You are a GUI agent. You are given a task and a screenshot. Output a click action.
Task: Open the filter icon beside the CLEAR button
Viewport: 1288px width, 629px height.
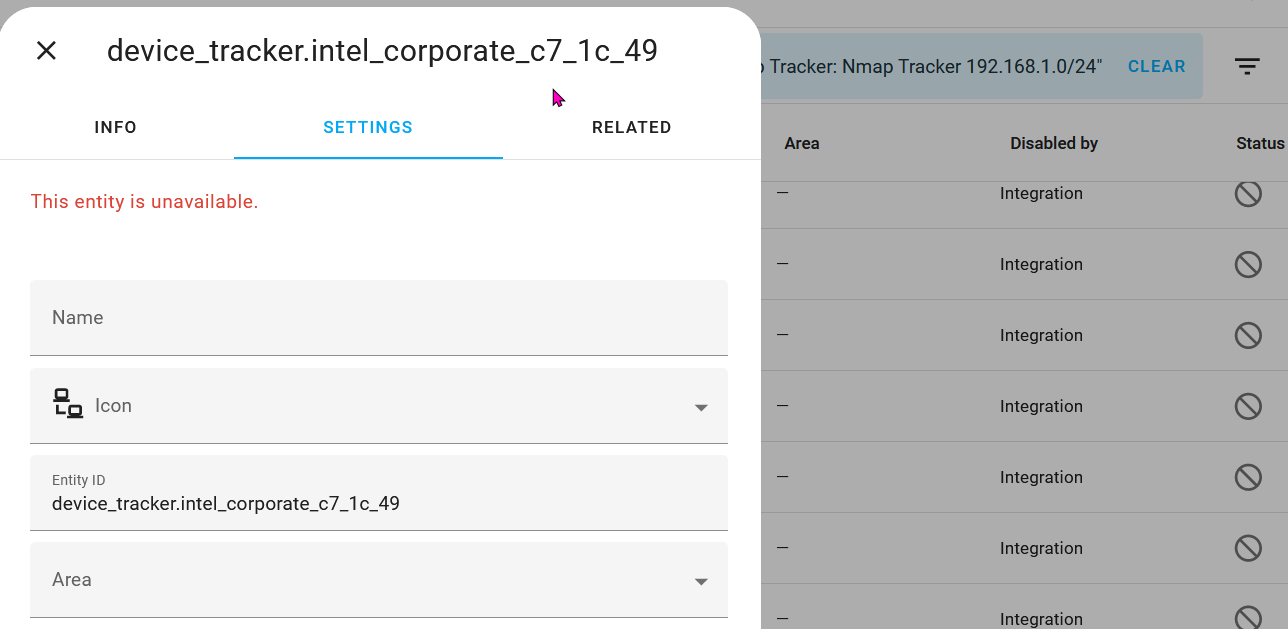(x=1247, y=66)
